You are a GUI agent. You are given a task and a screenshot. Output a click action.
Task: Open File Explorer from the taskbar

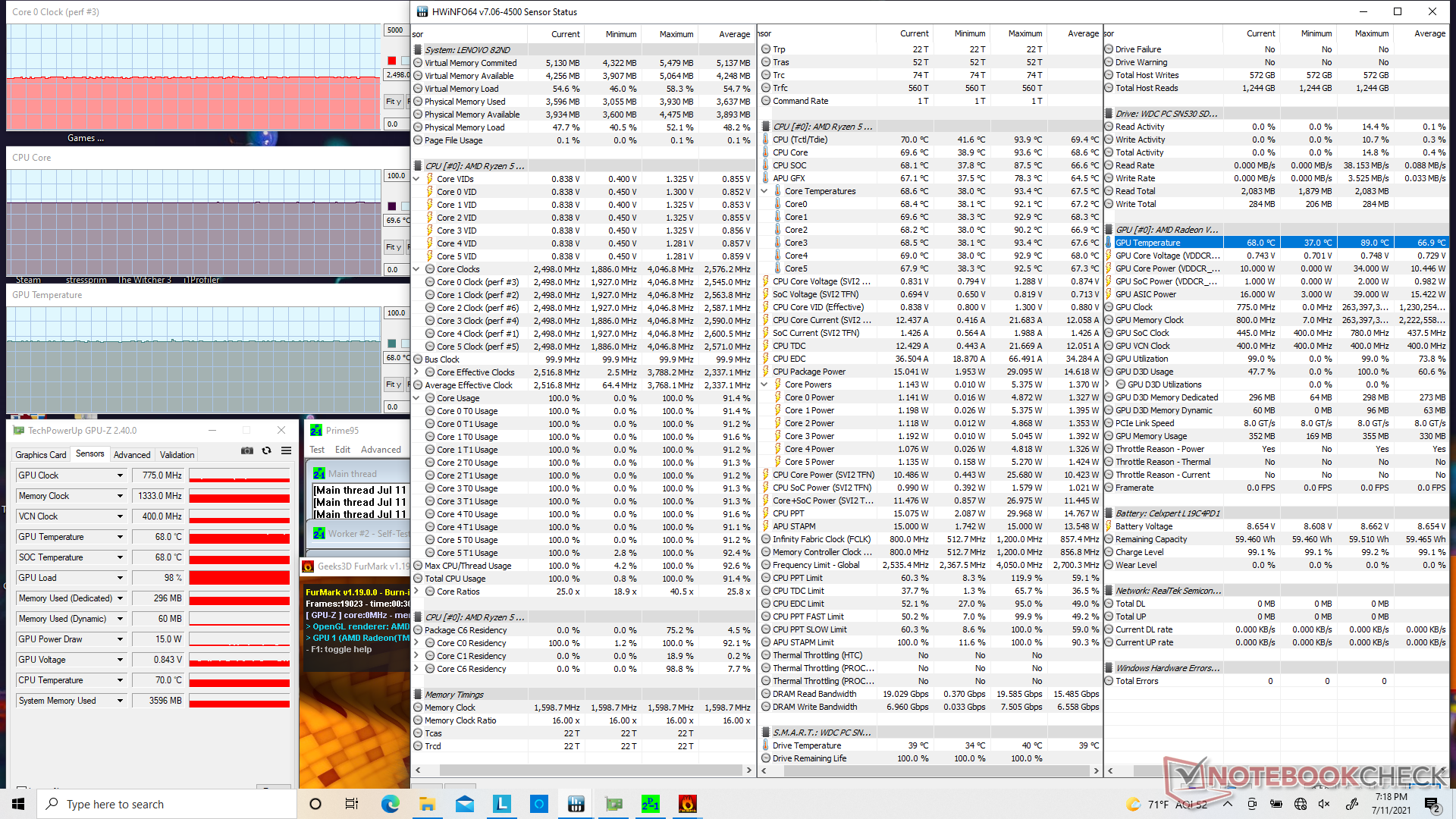click(427, 804)
